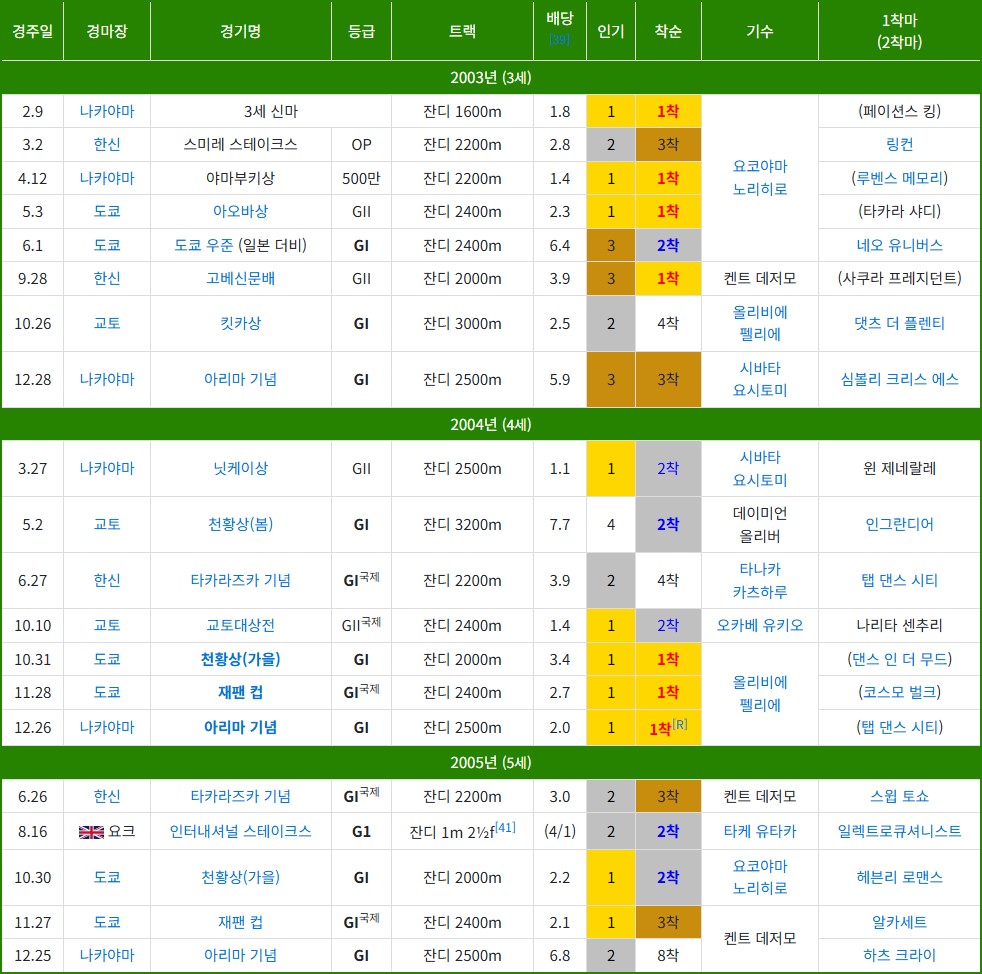
Task: Select the 닛케이상 race link
Action: coord(240,468)
